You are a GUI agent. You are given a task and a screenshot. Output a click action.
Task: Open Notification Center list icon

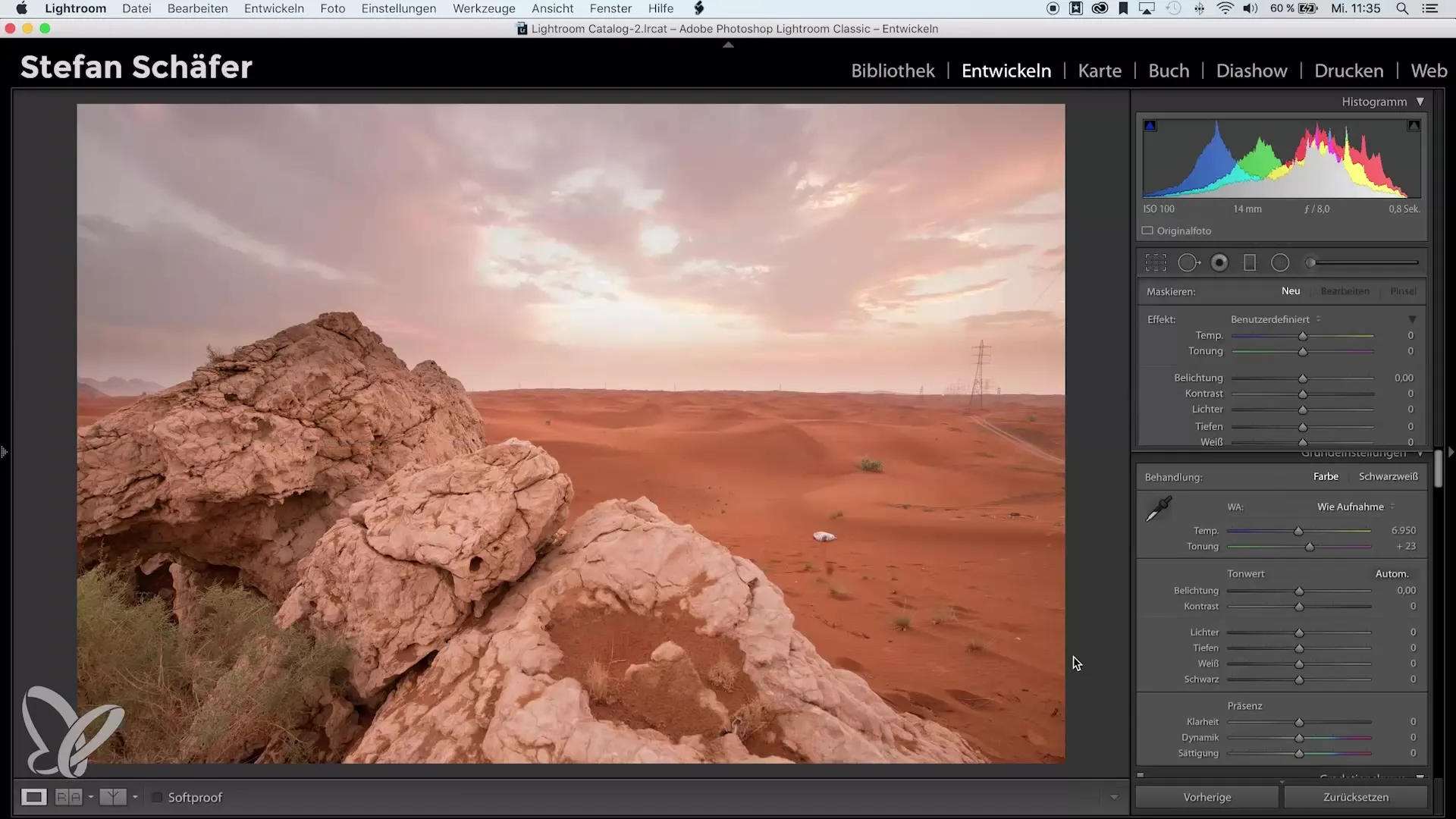pos(1429,8)
